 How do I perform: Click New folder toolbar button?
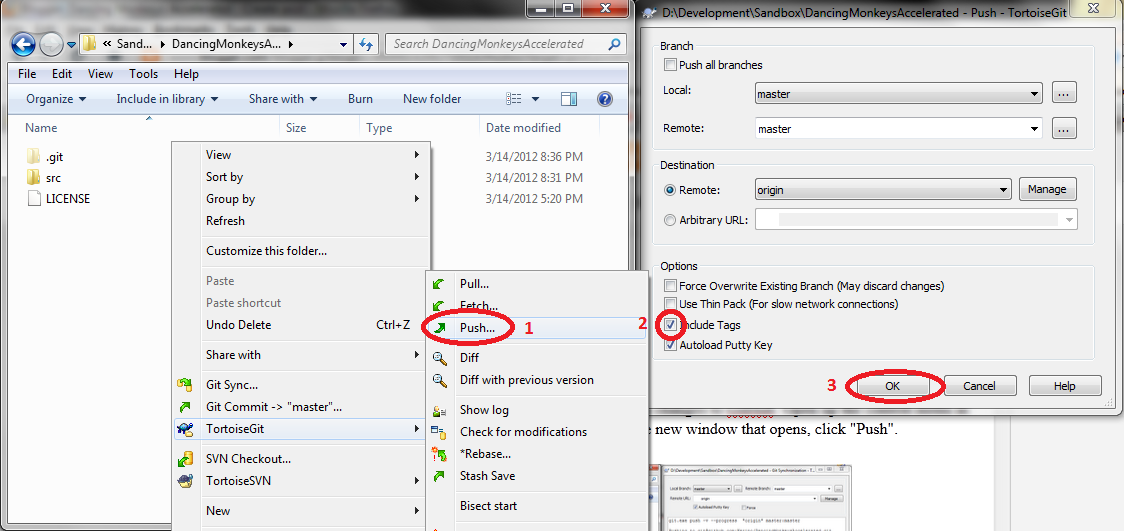coord(432,99)
